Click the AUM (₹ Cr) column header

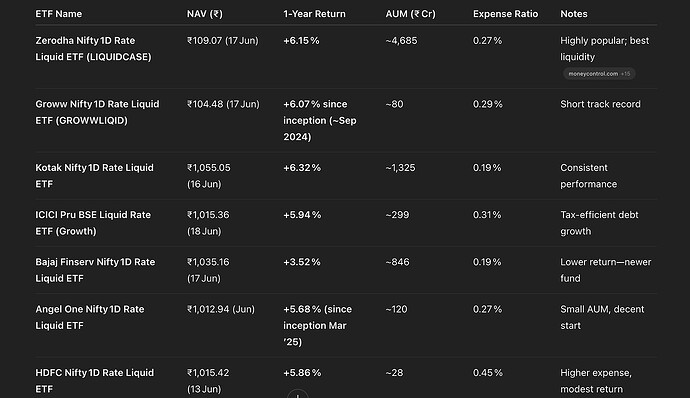pyautogui.click(x=410, y=14)
